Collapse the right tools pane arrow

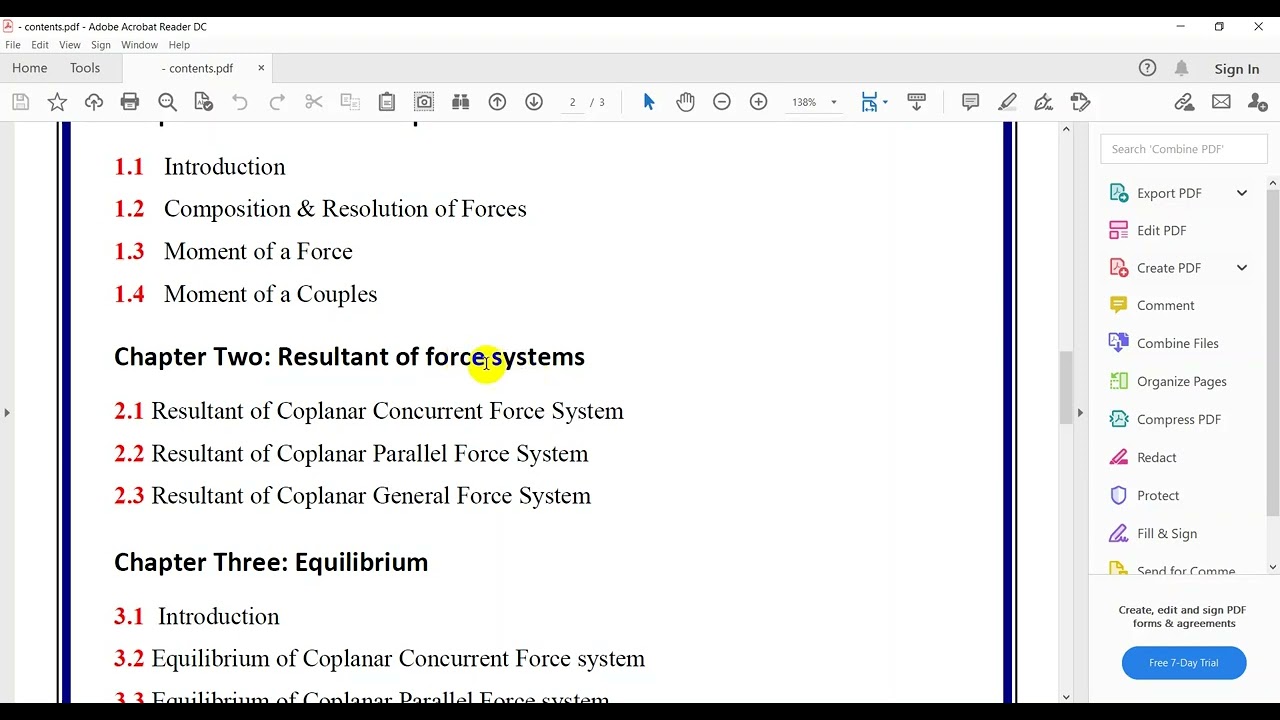(x=1080, y=412)
